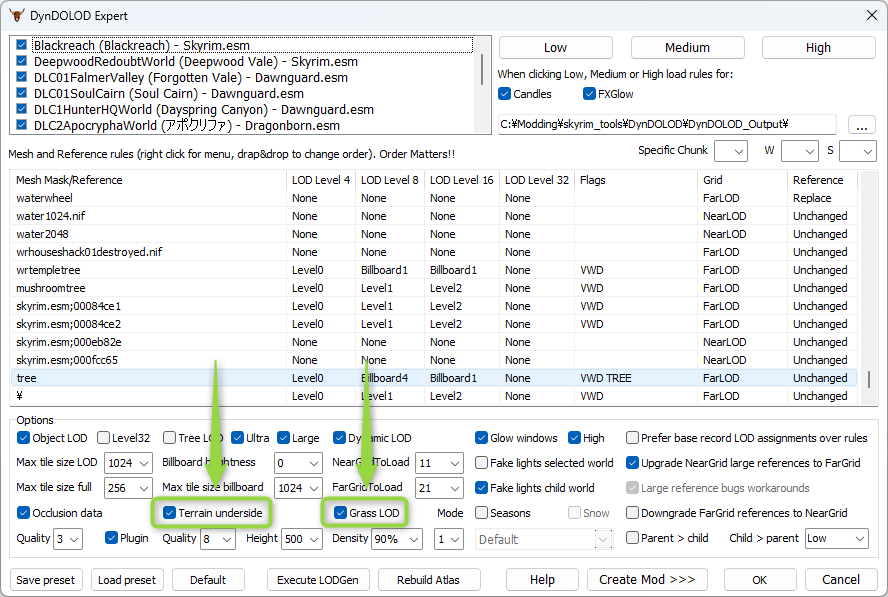Image resolution: width=888 pixels, height=597 pixels.
Task: Toggle the Candles checkbox
Action: 505,94
